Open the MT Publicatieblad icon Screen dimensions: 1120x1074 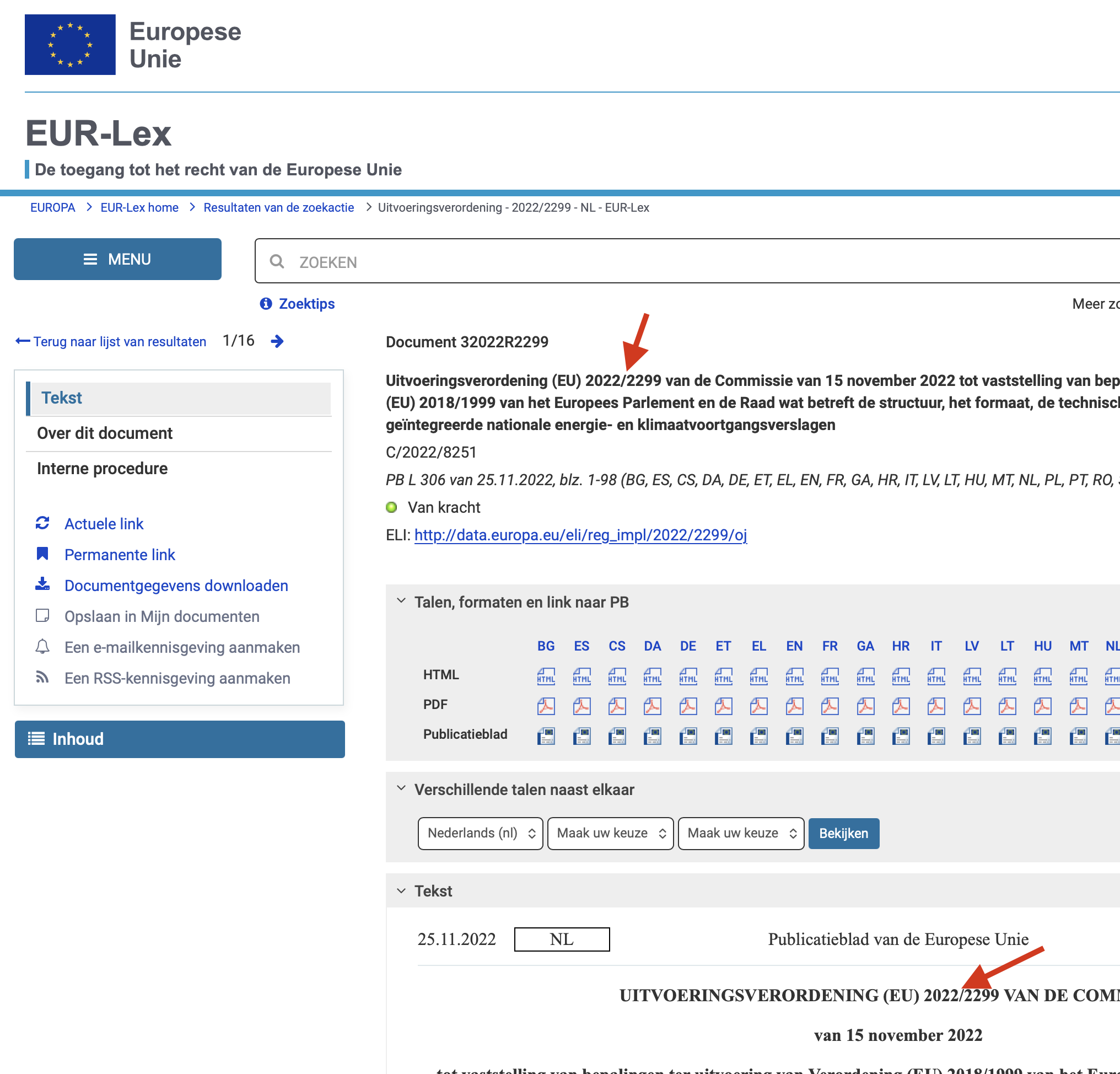click(1078, 736)
